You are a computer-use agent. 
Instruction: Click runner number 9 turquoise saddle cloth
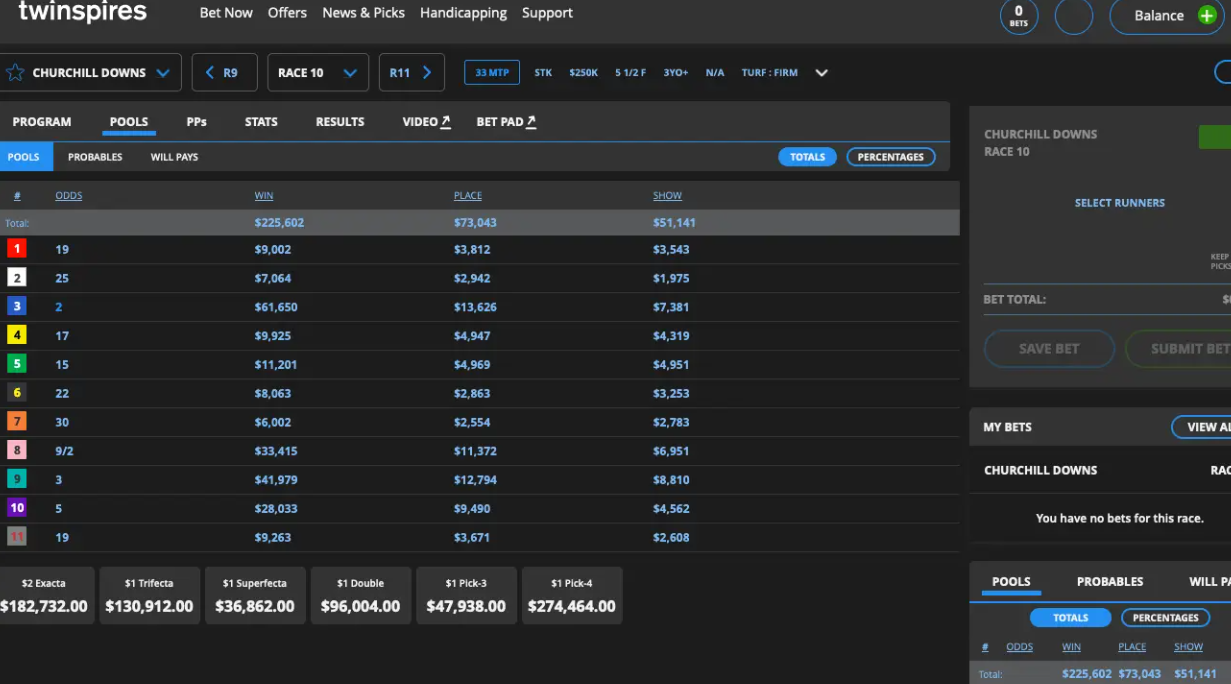(x=17, y=480)
